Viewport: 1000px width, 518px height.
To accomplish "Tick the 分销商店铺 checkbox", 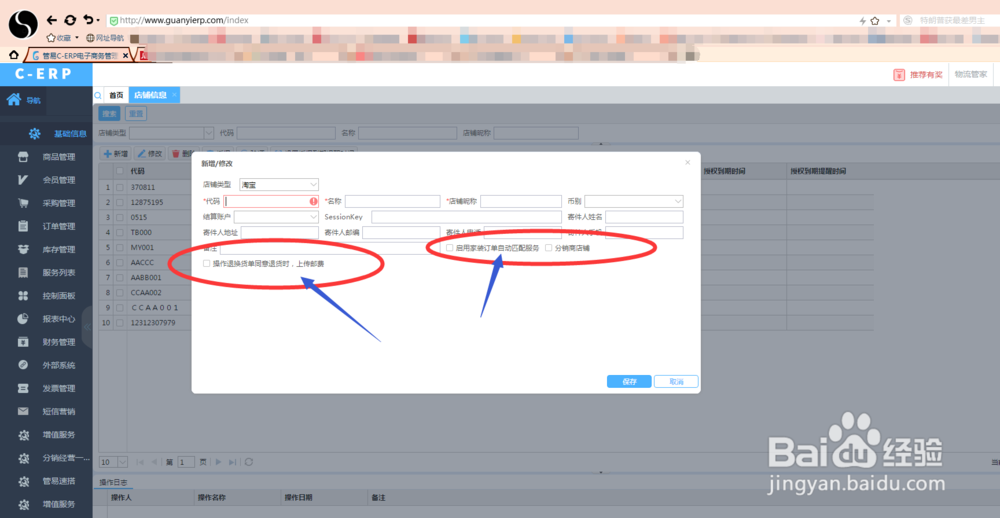I will 548,248.
